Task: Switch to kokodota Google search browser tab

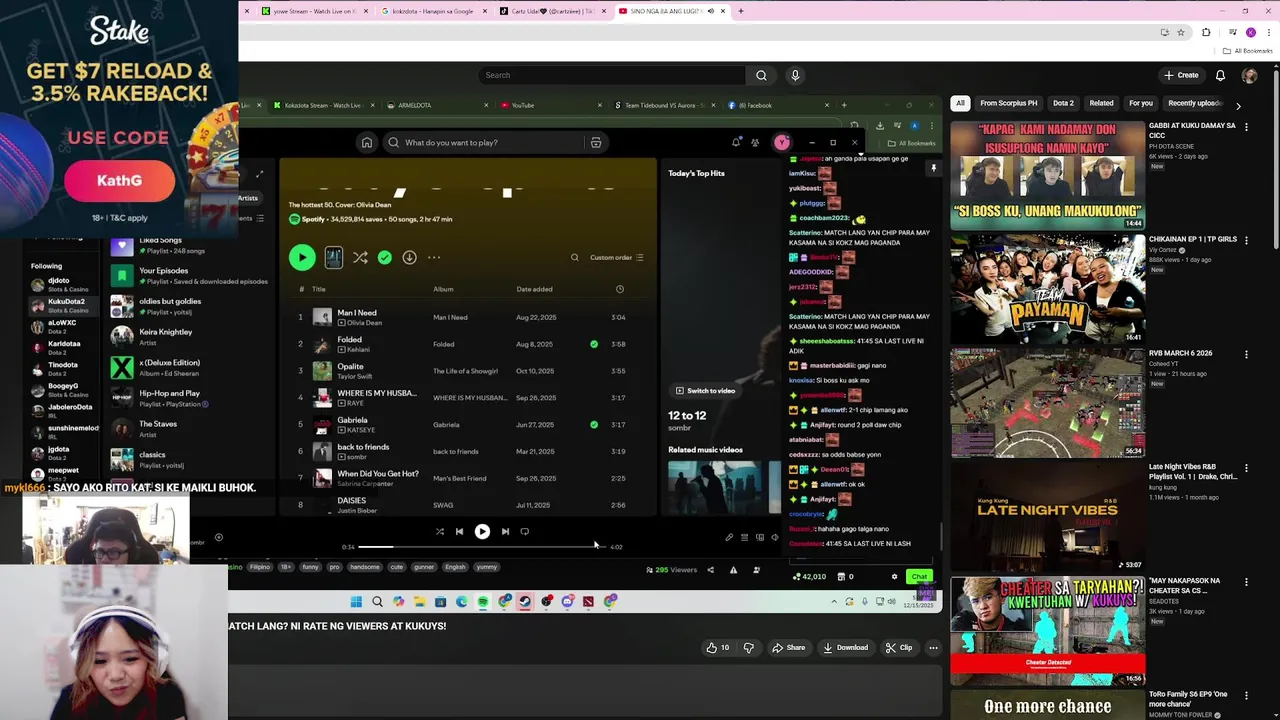Action: (433, 11)
